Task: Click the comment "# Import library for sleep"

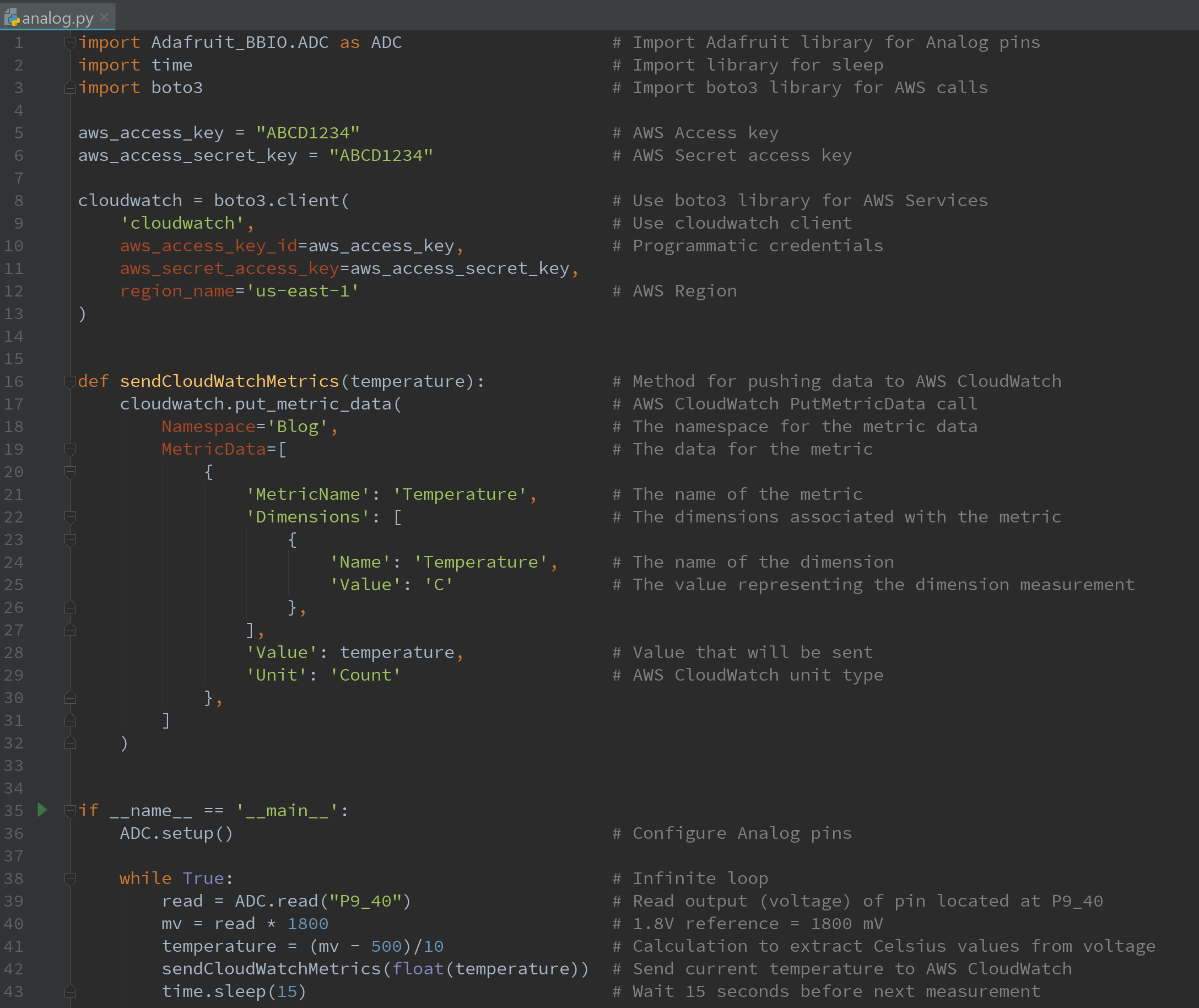Action: 748,64
